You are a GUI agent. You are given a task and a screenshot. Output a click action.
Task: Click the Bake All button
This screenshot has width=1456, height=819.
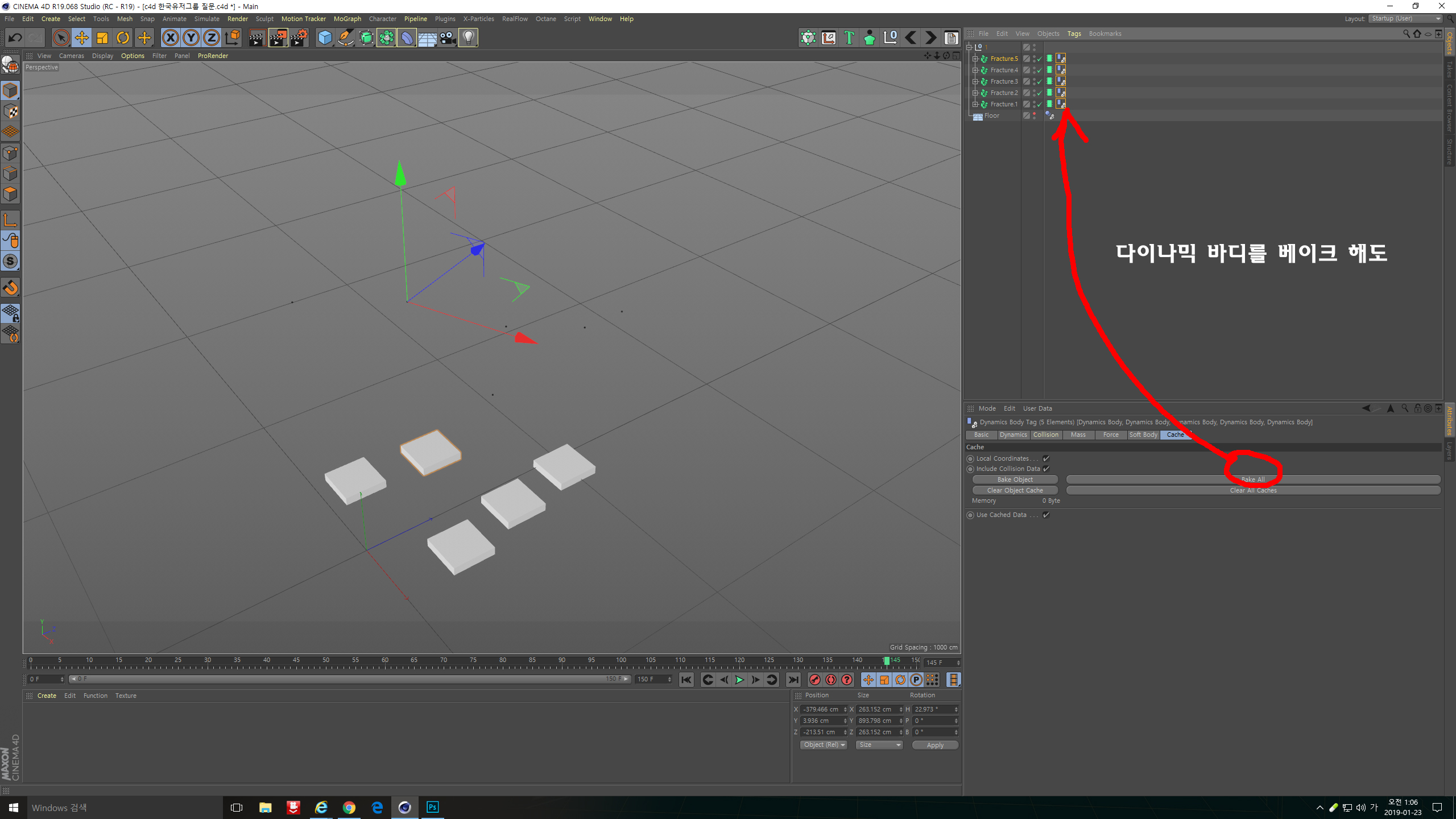tap(1253, 479)
